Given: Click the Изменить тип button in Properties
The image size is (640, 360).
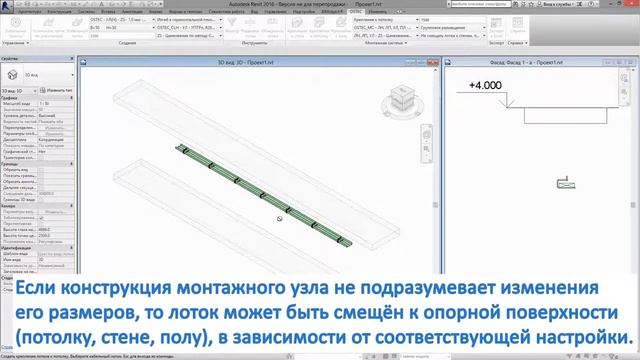Looking at the screenshot, I should point(57,91).
